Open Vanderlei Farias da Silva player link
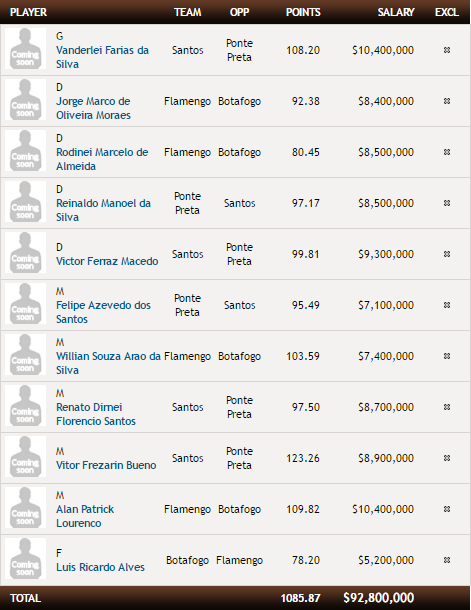The image size is (471, 610). (x=102, y=57)
